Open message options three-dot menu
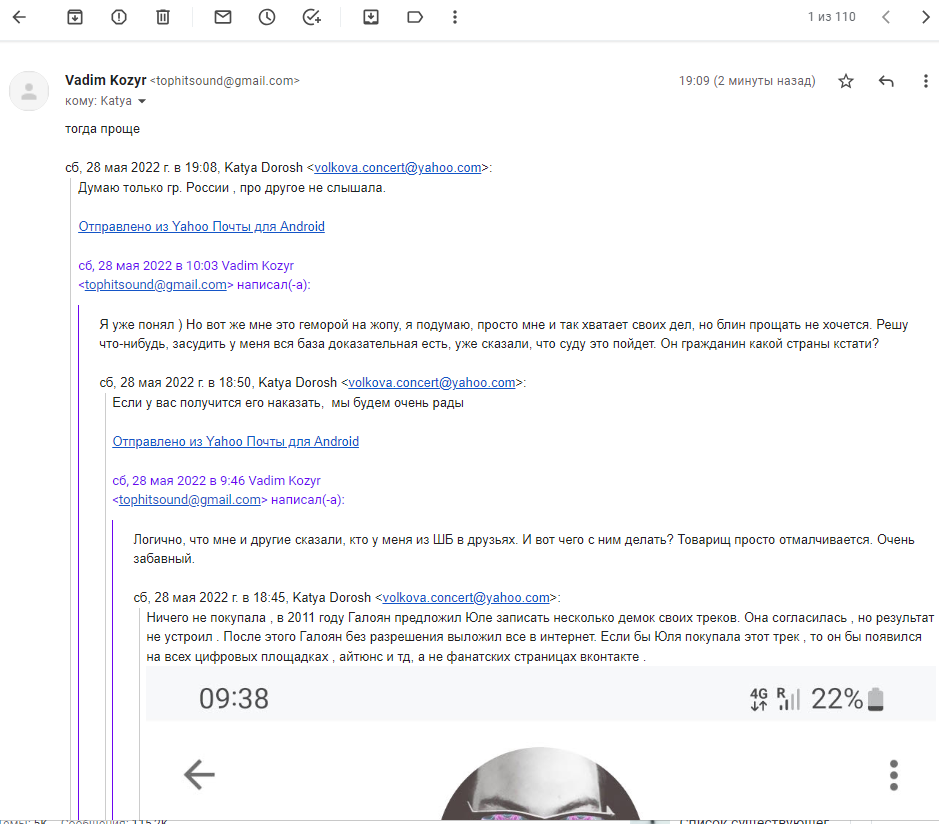The image size is (939, 824). 926,81
